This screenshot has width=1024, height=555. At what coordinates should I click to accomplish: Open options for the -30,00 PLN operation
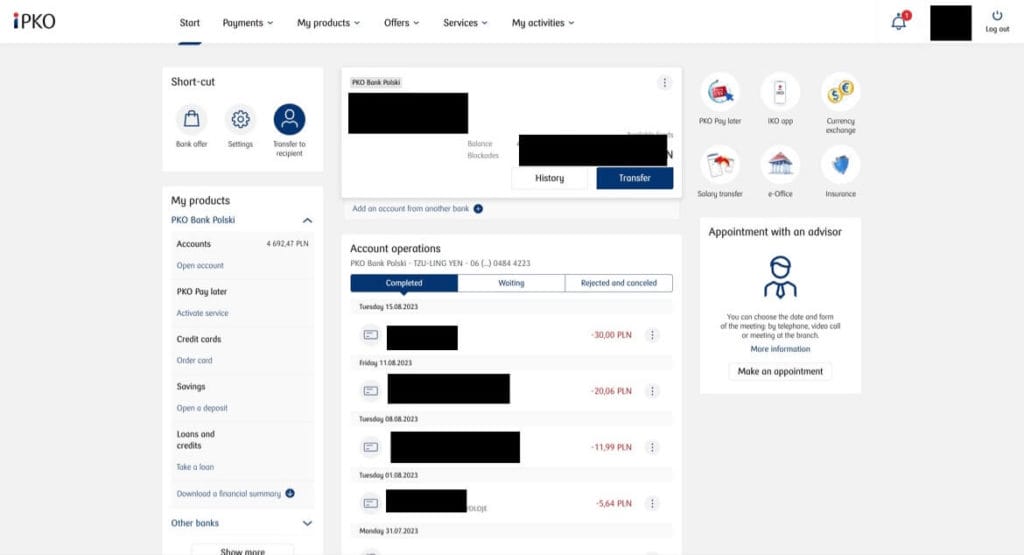652,335
